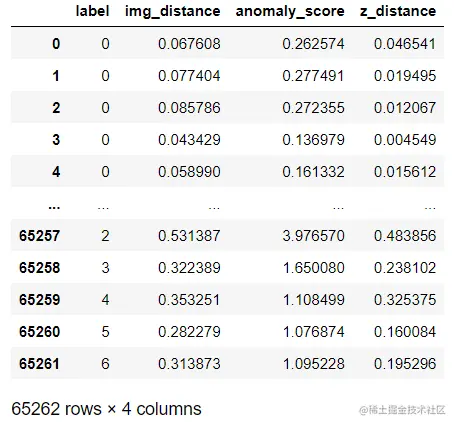
Task: Click anomaly_score value 3.976570
Action: 313,236
